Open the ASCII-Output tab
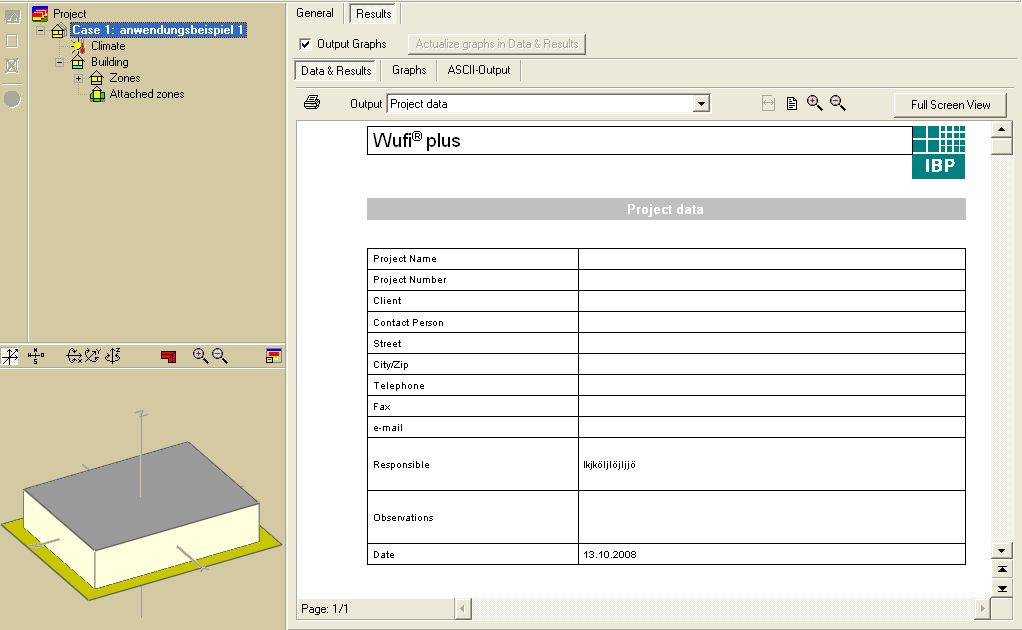Image resolution: width=1022 pixels, height=630 pixels. [x=479, y=70]
